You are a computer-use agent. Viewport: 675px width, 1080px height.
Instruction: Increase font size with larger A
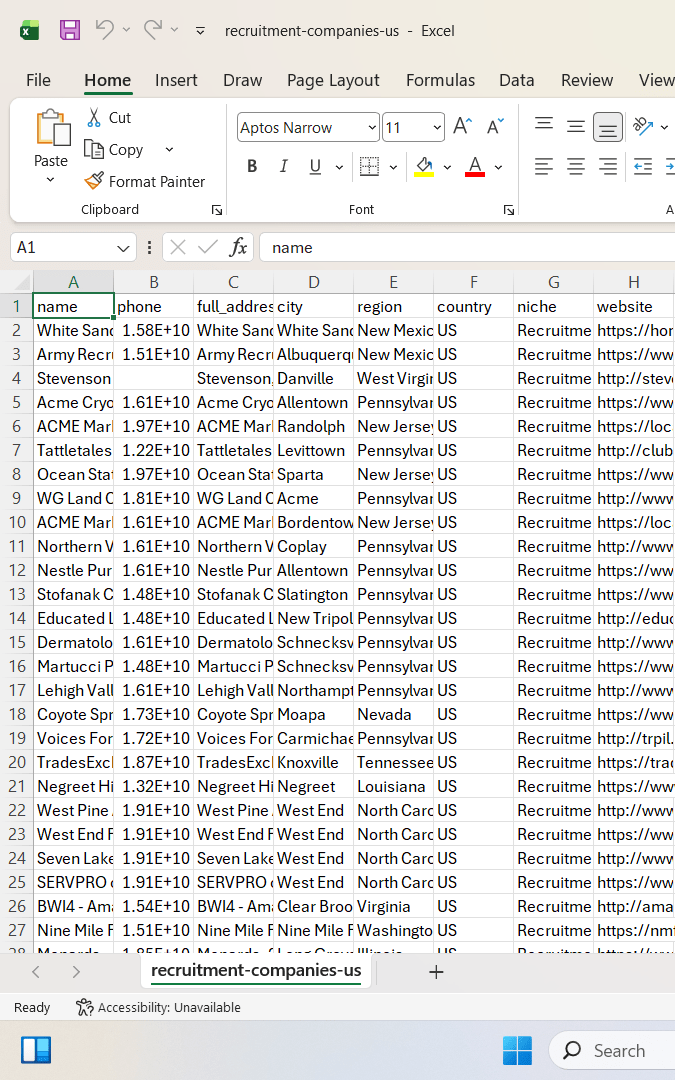pyautogui.click(x=463, y=126)
